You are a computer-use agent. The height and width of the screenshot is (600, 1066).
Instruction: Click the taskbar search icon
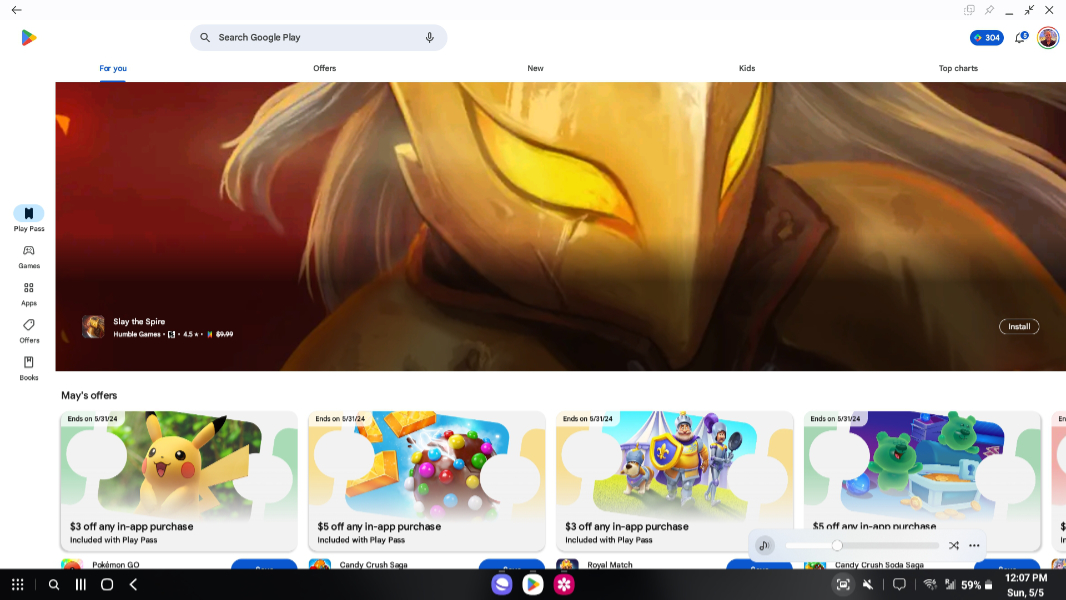(54, 584)
